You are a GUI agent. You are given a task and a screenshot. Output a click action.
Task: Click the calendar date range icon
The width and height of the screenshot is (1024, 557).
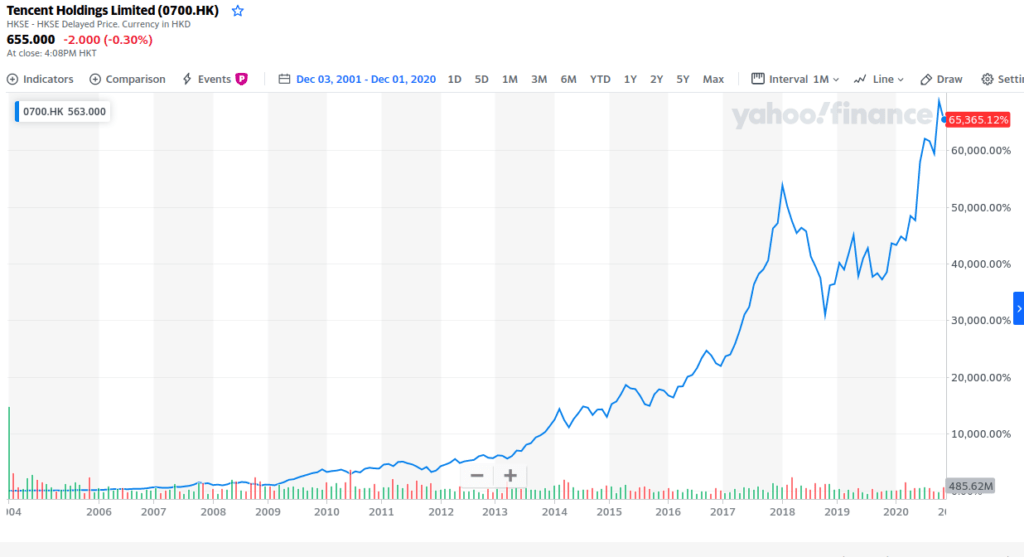284,79
